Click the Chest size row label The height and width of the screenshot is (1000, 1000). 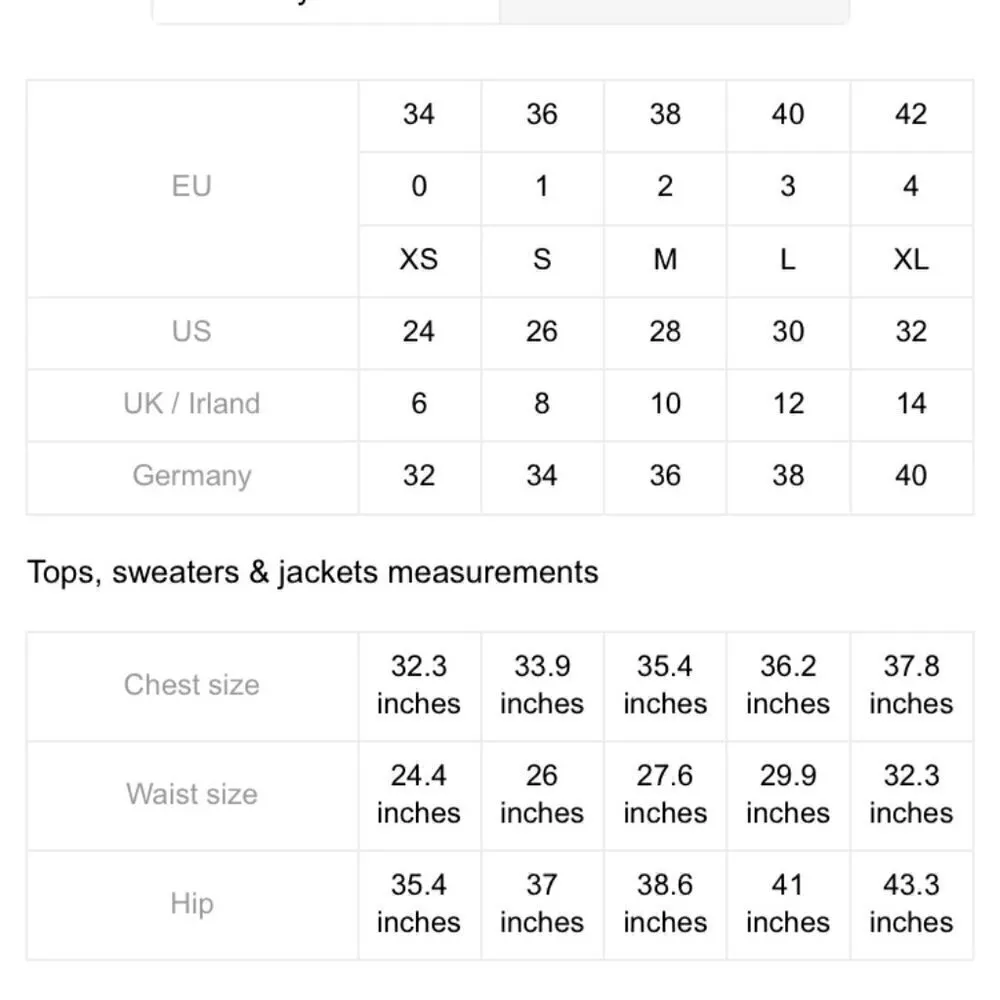pos(192,685)
